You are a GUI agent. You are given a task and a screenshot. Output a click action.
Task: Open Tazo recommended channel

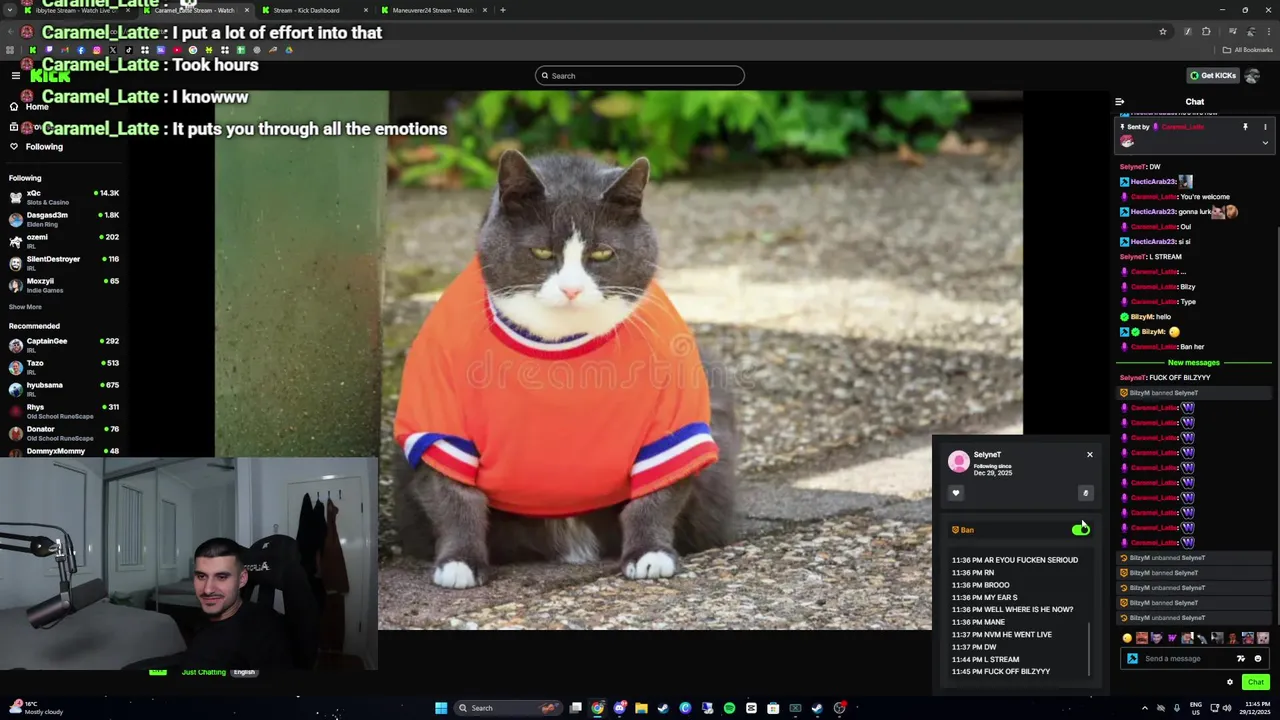click(x=64, y=367)
